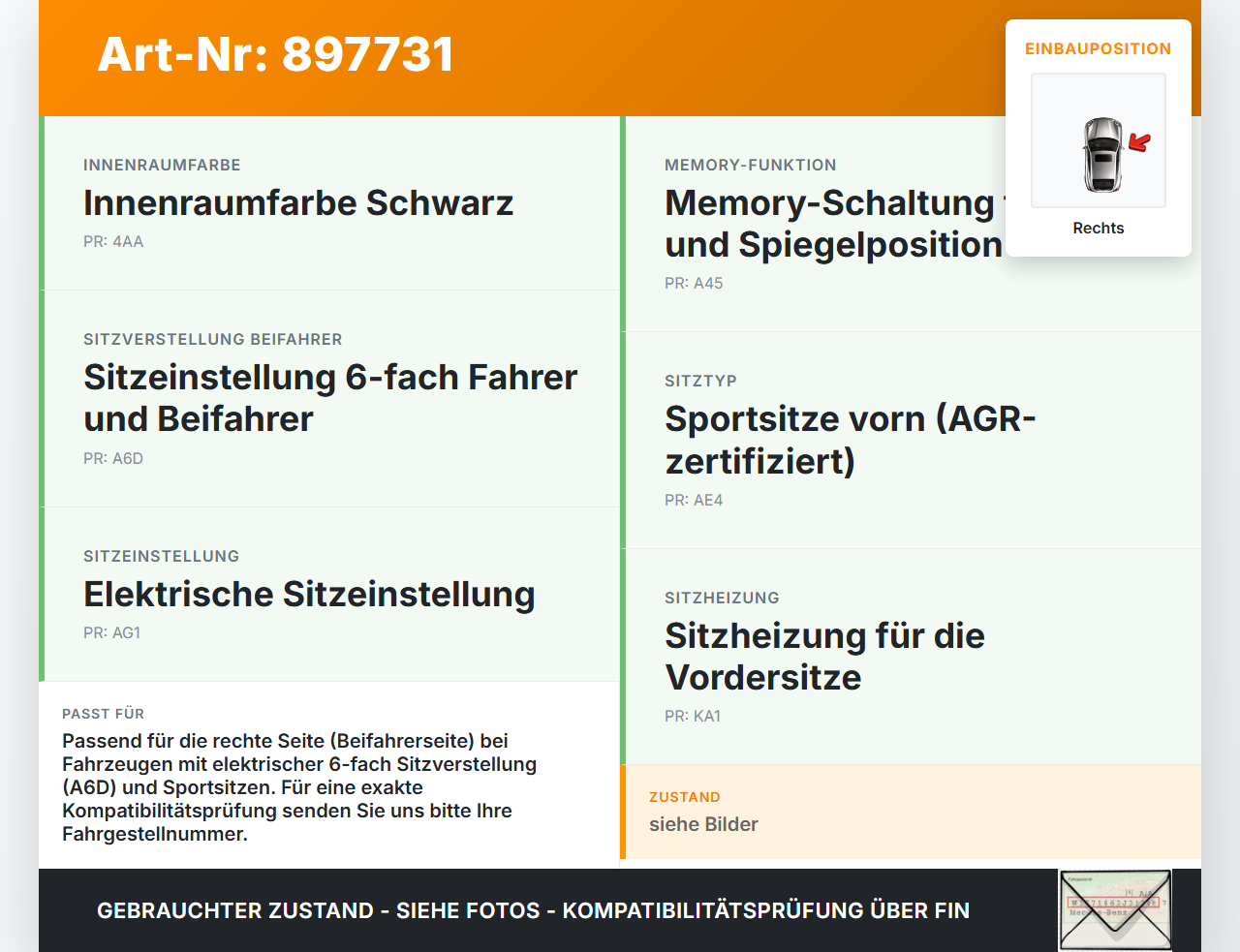Screen dimensions: 1240x952
Task: Select Sportsitze vorn (AGR-zertifiziert) card
Action: click(911, 441)
